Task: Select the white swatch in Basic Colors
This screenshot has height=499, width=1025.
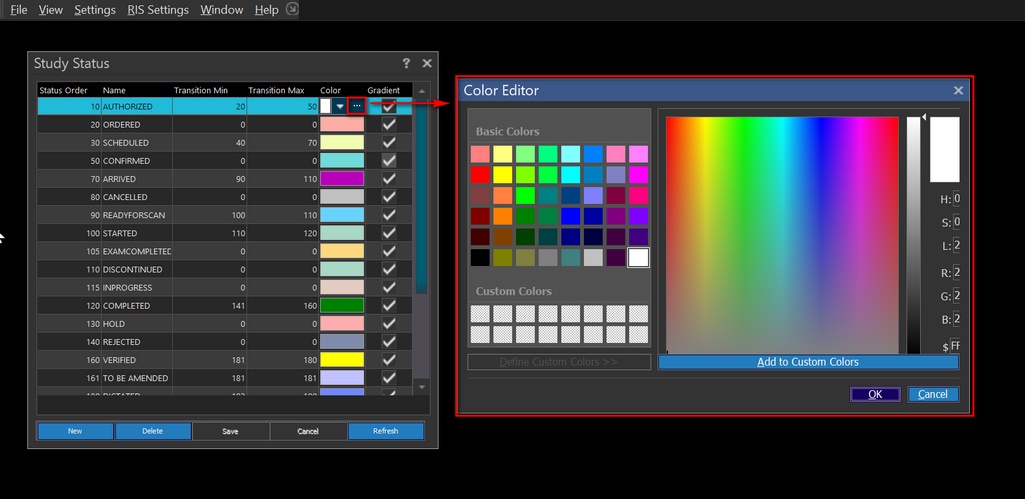Action: pos(638,258)
